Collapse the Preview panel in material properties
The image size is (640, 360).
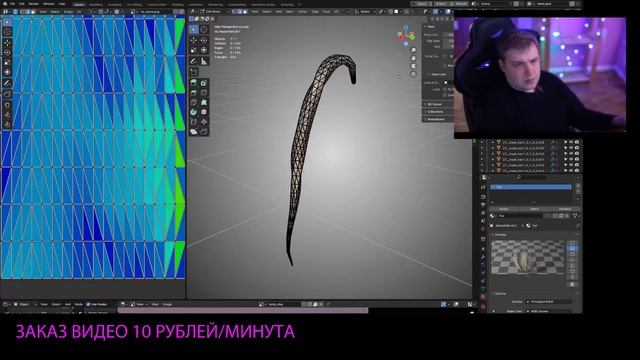click(x=500, y=235)
